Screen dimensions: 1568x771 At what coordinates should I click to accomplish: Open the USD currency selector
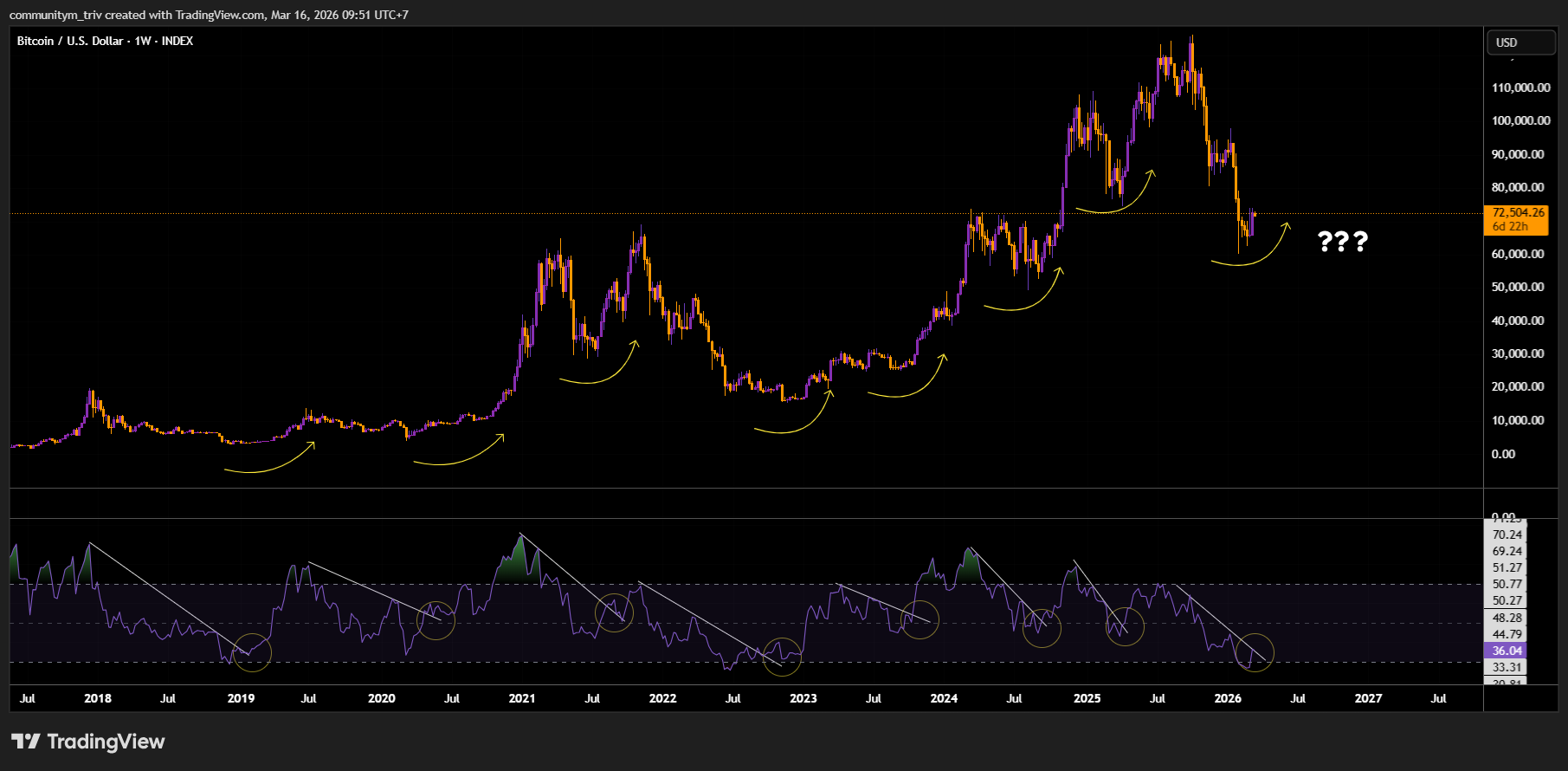pyautogui.click(x=1520, y=42)
